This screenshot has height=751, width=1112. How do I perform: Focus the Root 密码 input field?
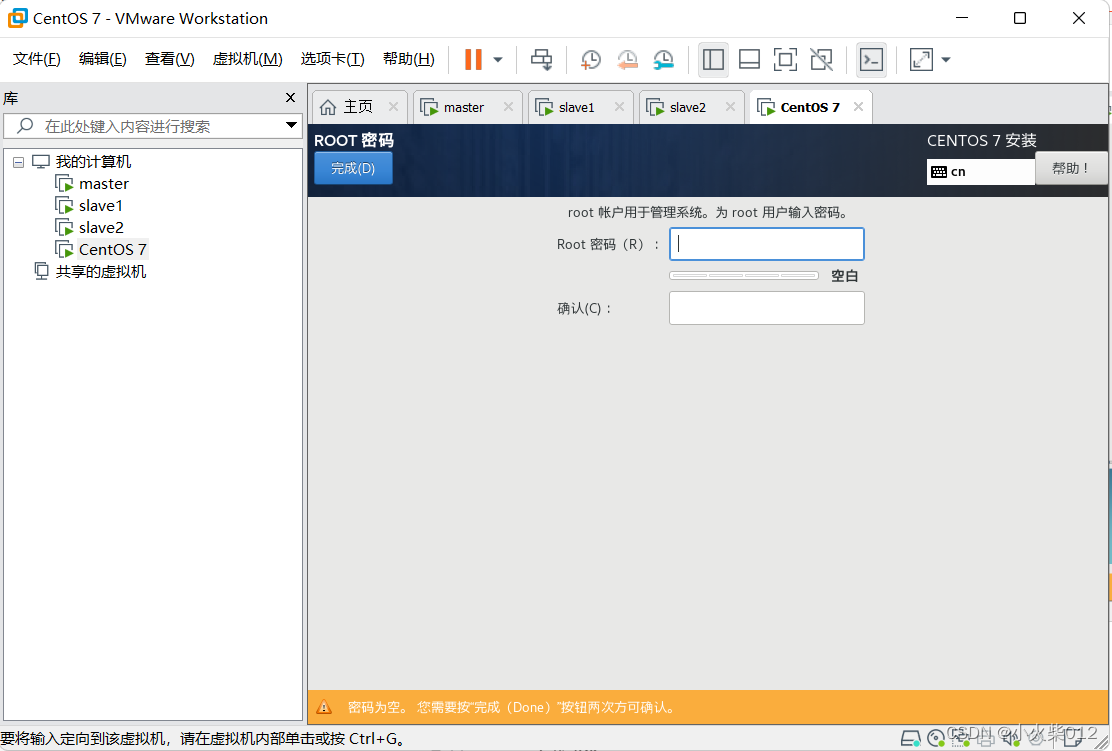click(x=767, y=244)
